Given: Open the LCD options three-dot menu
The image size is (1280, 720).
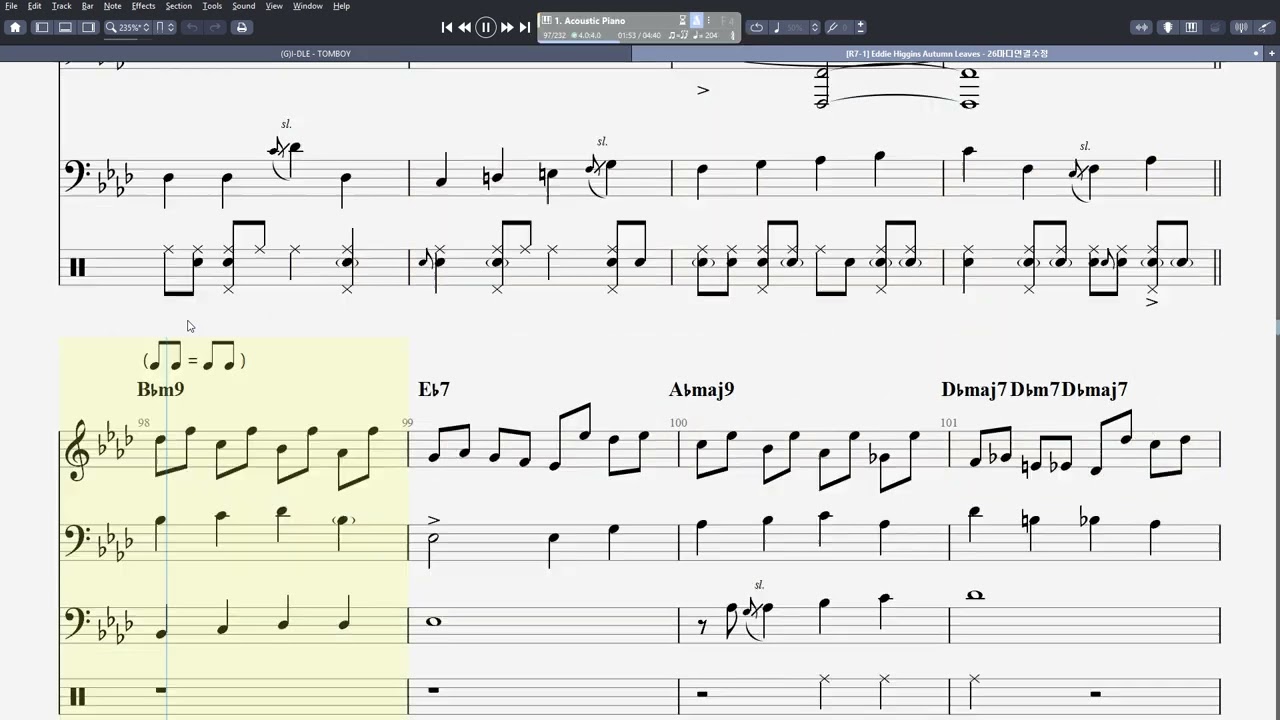Looking at the screenshot, I should tap(709, 20).
